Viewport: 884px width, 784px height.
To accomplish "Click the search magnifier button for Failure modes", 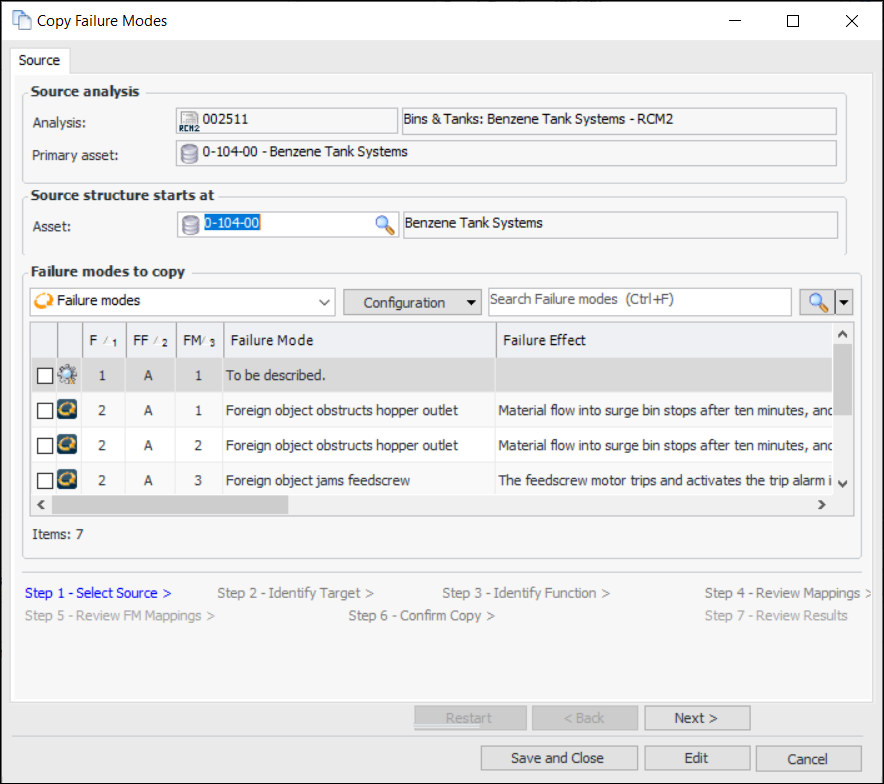I will pyautogui.click(x=818, y=302).
